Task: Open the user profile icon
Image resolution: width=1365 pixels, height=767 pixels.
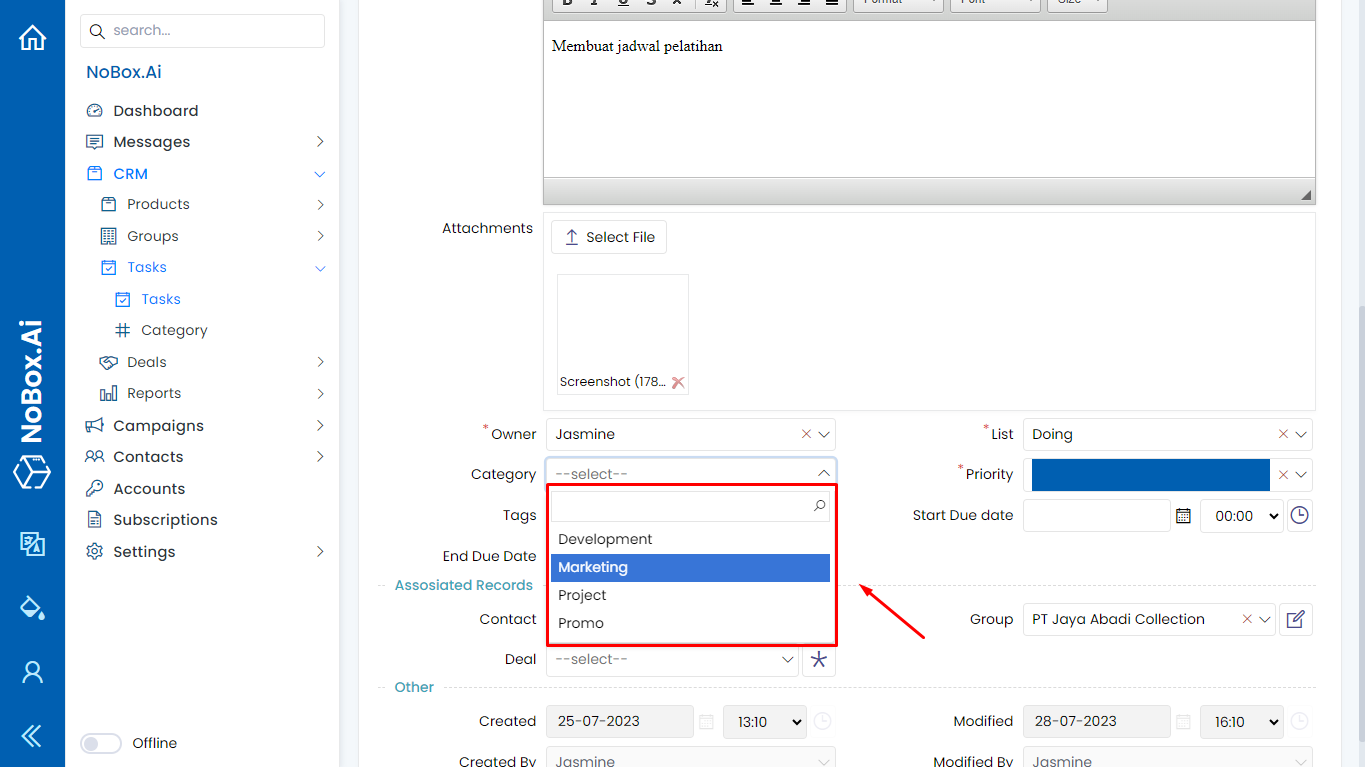Action: [32, 672]
